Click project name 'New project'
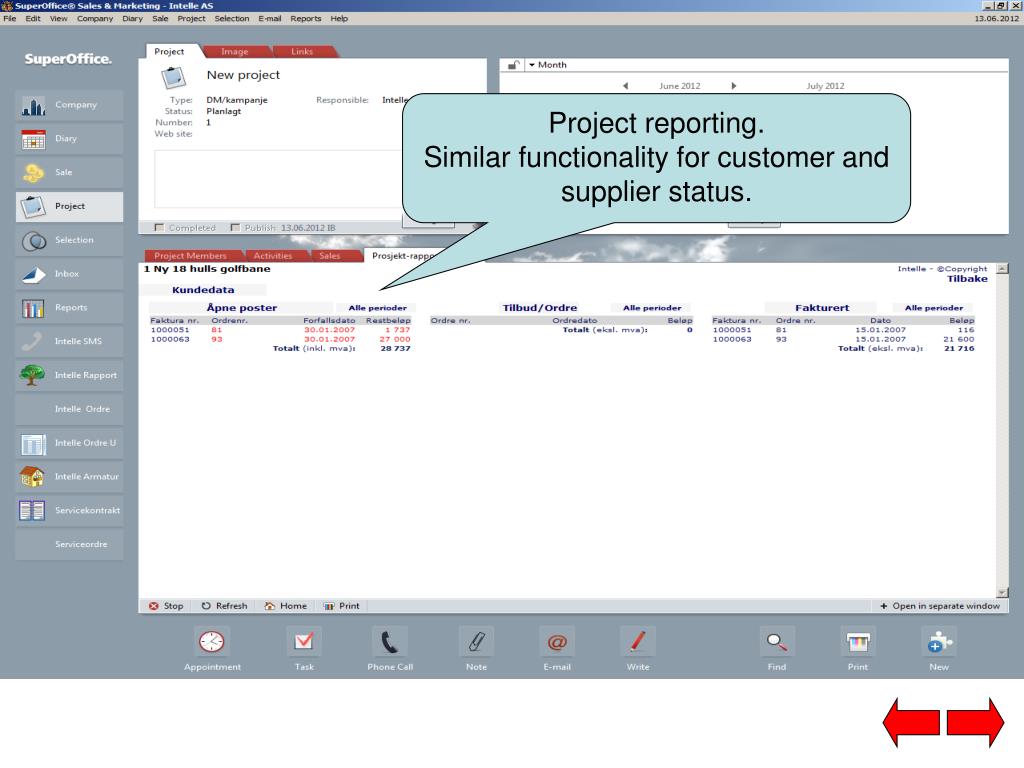Viewport: 1024px width, 768px height. point(243,75)
